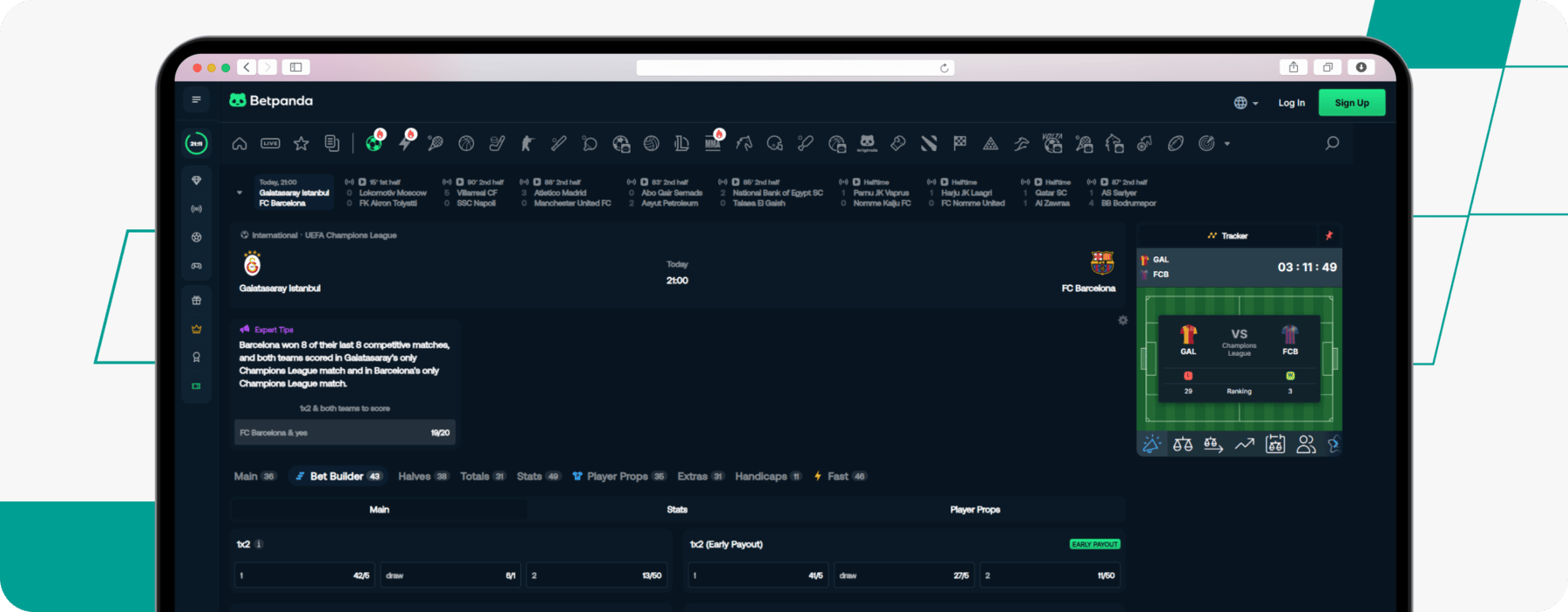
Task: Select the Counter-Strike shooter icon
Action: (528, 144)
